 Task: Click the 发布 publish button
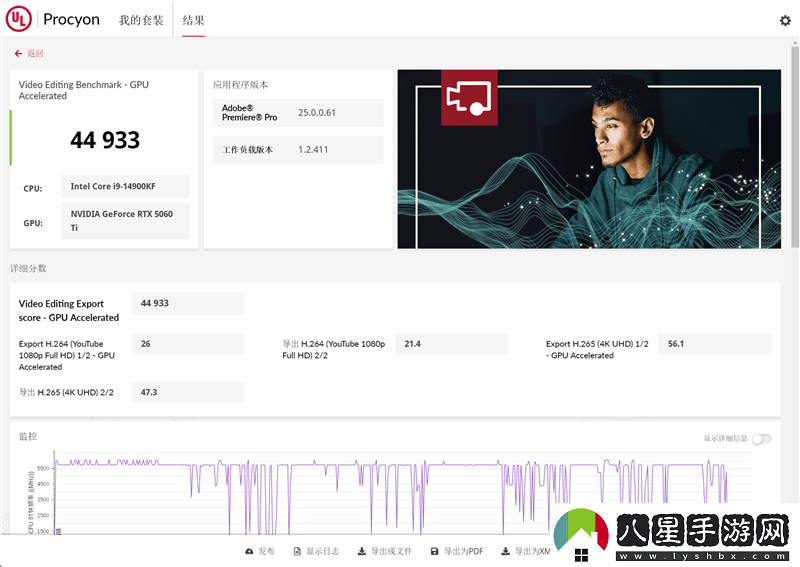[266, 551]
